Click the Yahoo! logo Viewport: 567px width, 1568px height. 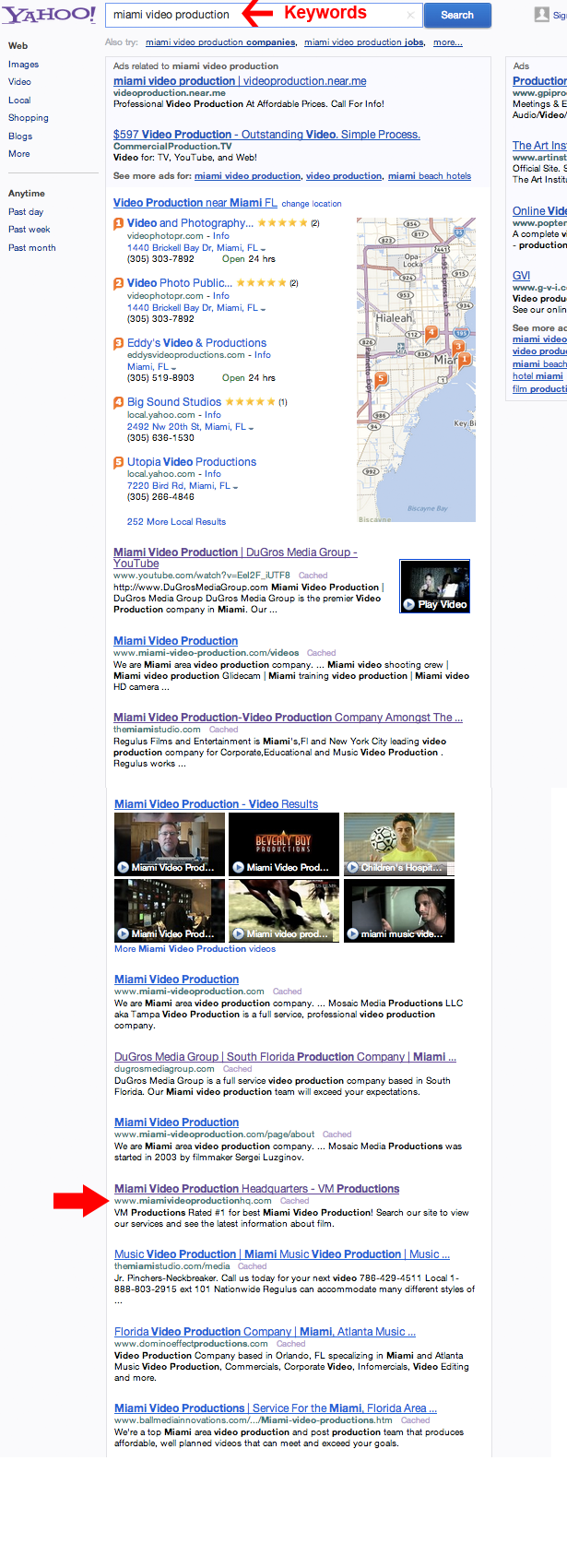click(x=48, y=14)
